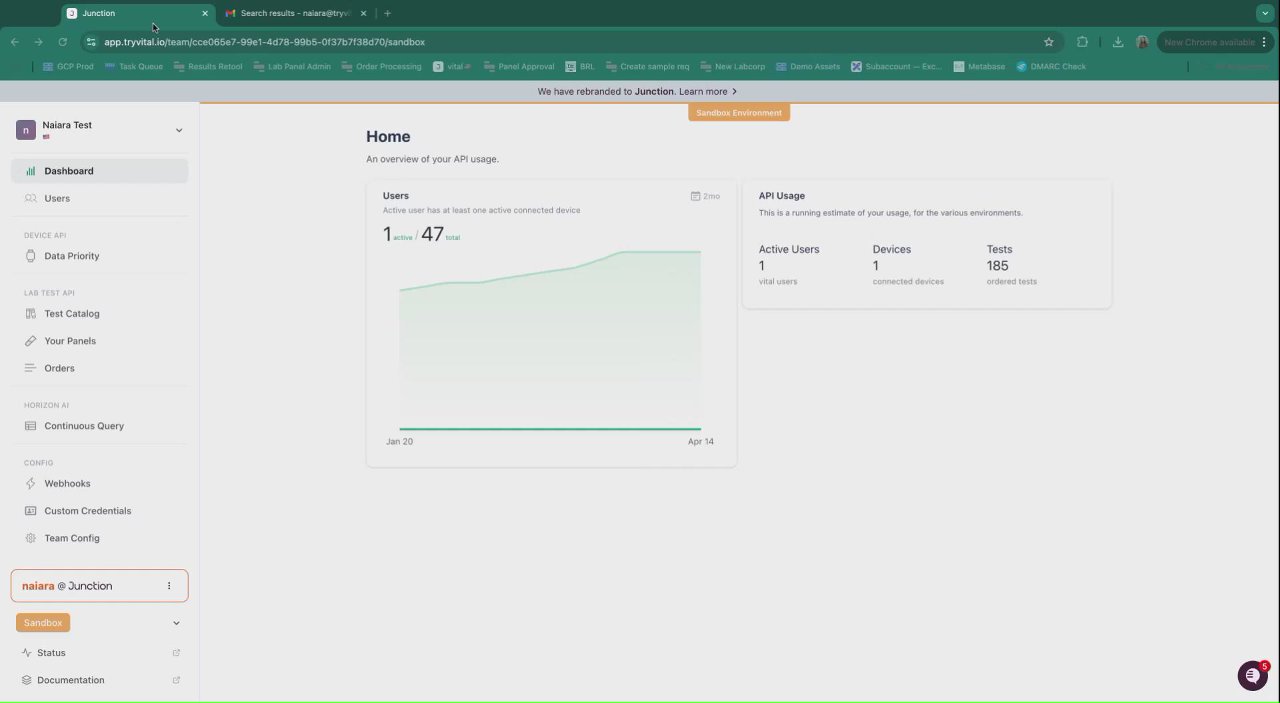The height and width of the screenshot is (703, 1280).
Task: Close the Junction browser tab
Action: click(205, 13)
